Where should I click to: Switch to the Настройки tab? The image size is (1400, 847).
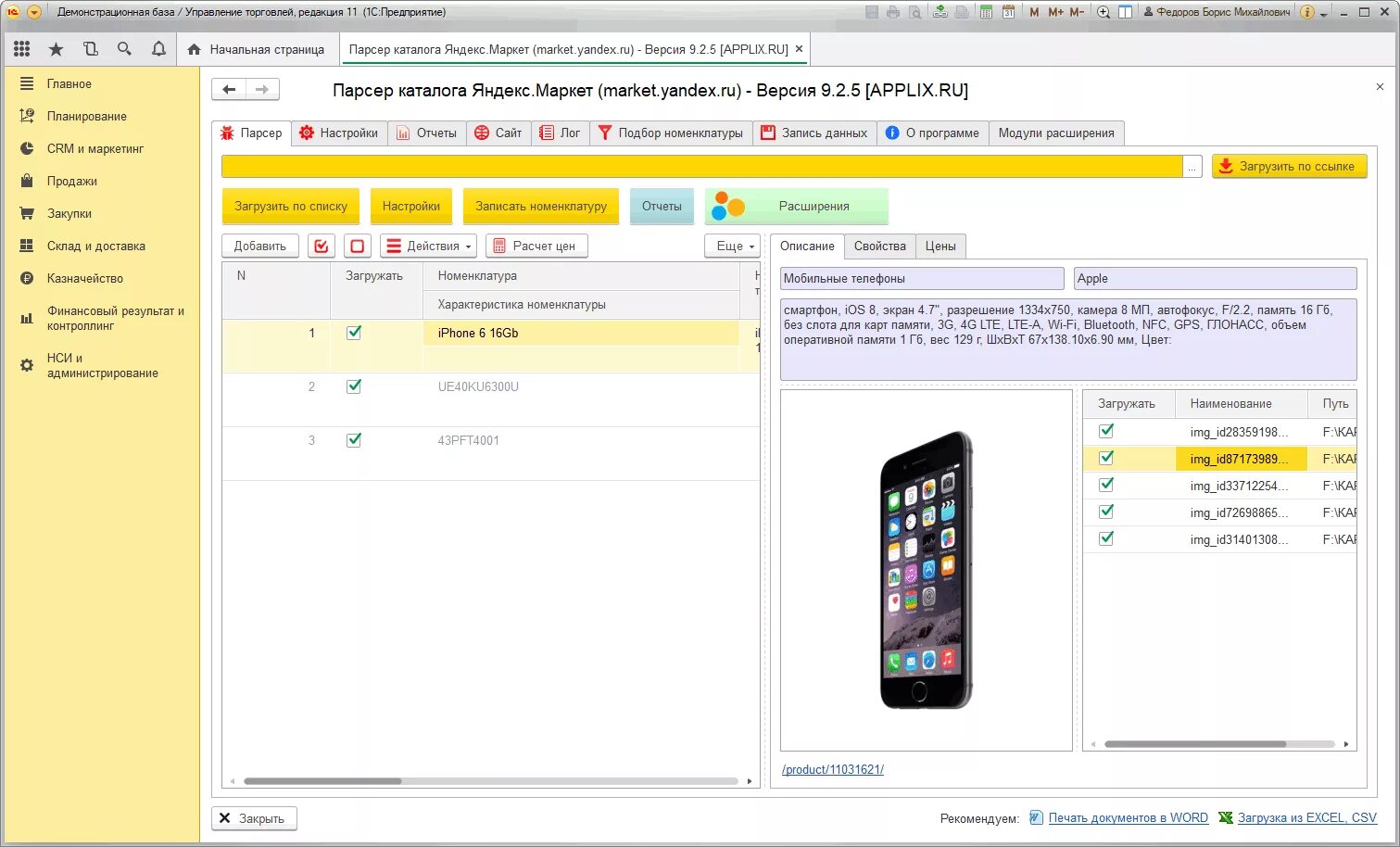click(x=339, y=133)
